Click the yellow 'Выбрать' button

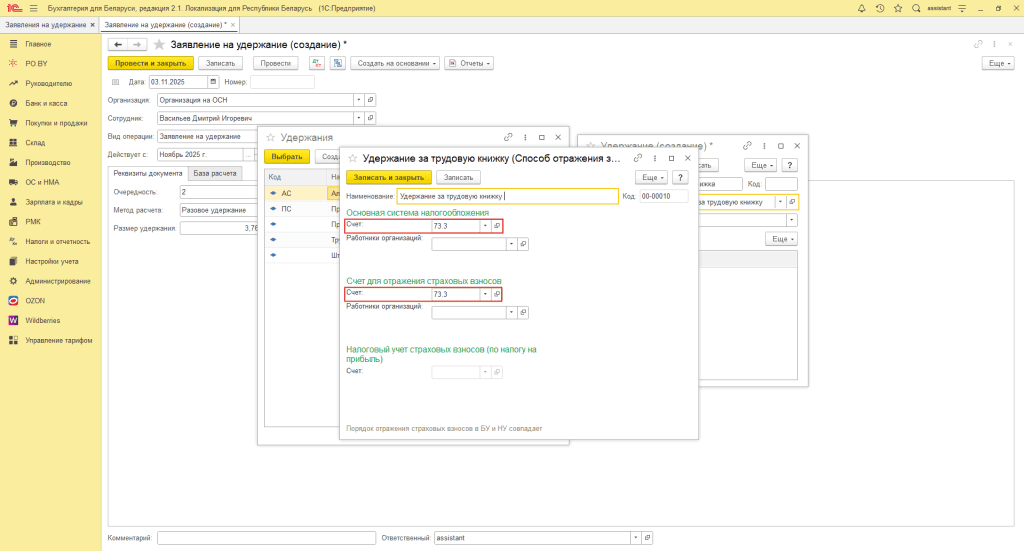click(286, 157)
